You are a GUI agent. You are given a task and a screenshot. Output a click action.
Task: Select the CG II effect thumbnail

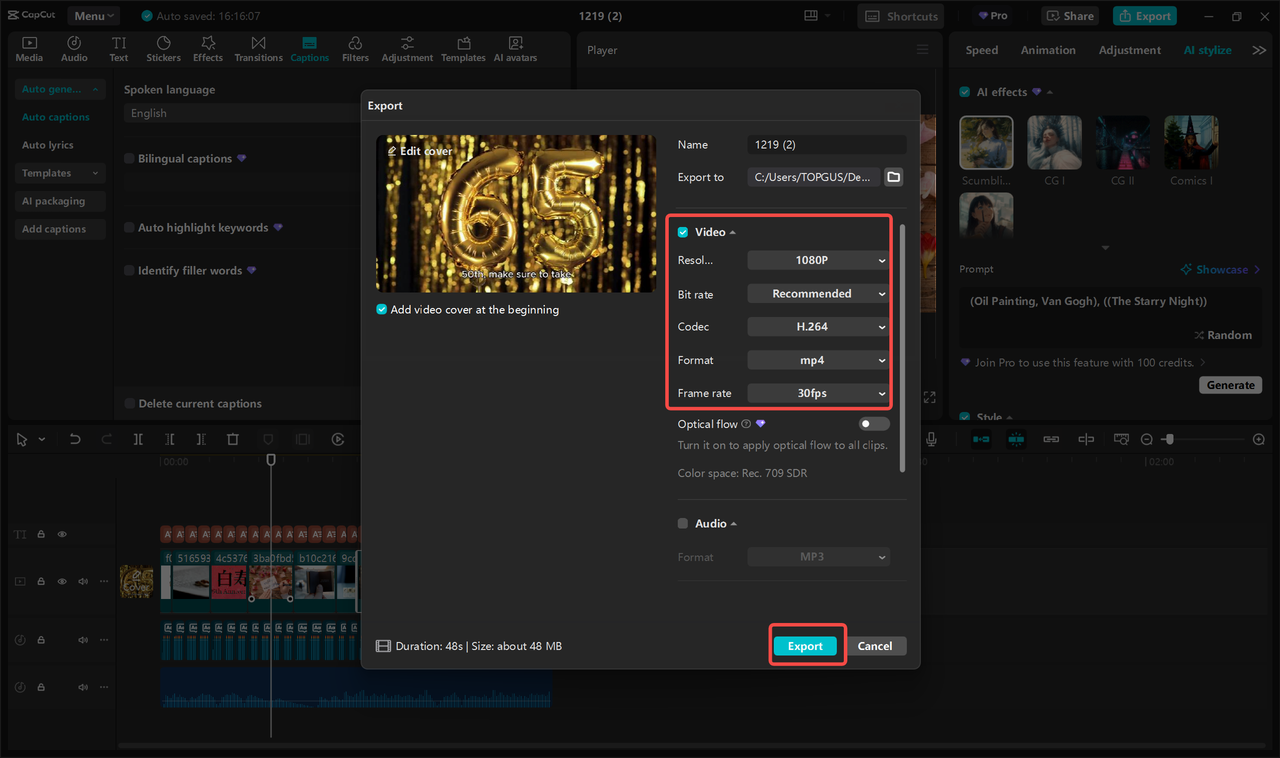[x=1123, y=143]
